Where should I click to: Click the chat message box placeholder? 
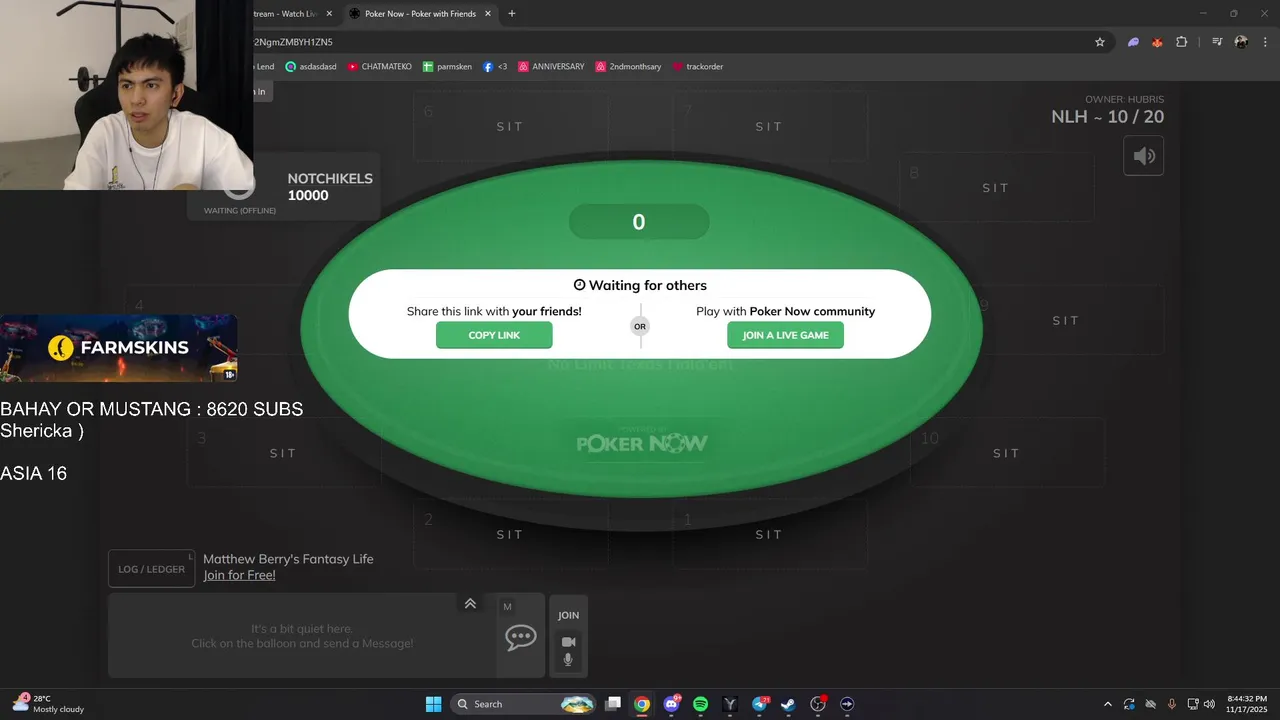(x=302, y=636)
